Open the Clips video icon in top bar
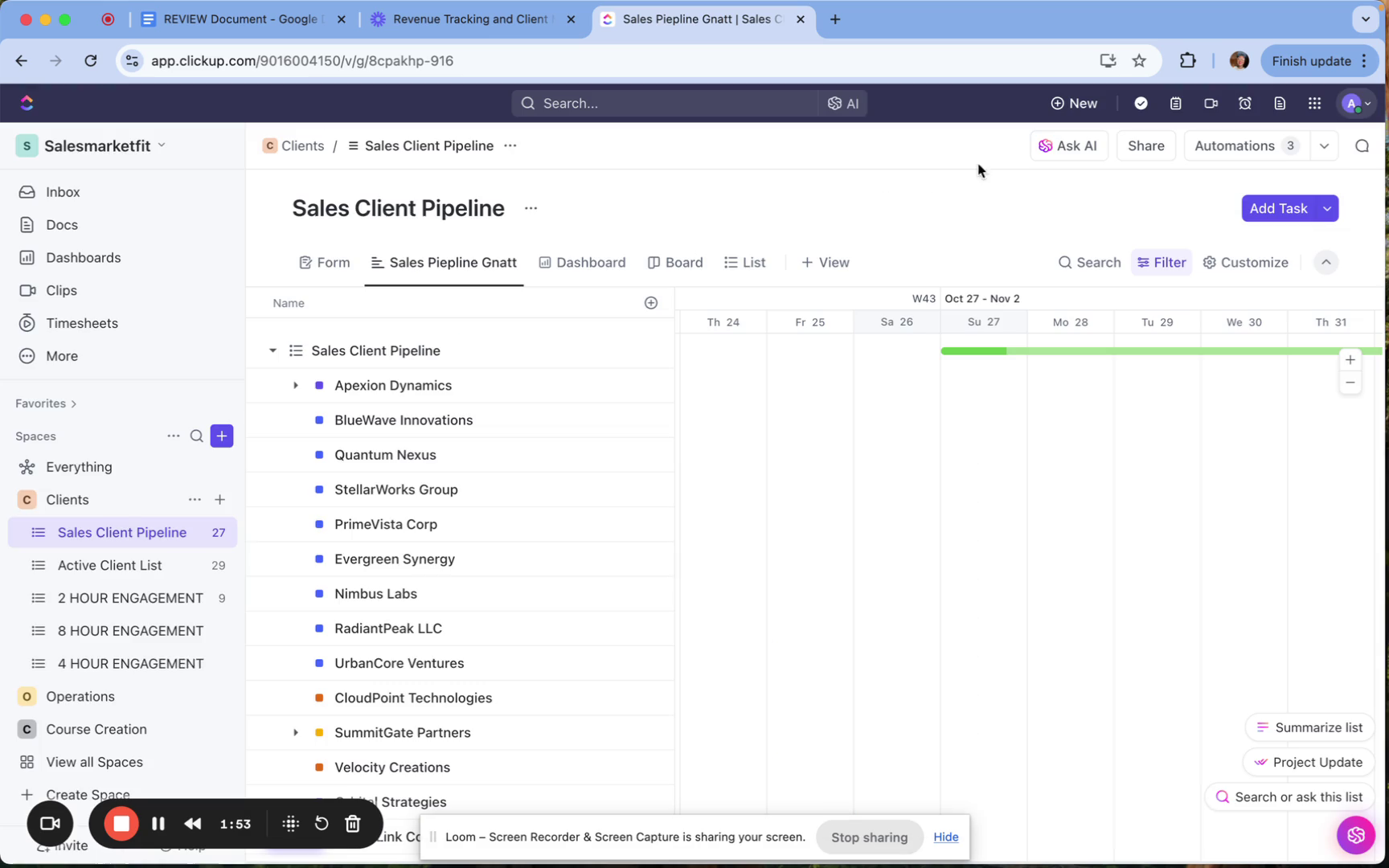Image resolution: width=1389 pixels, height=868 pixels. point(1211,103)
